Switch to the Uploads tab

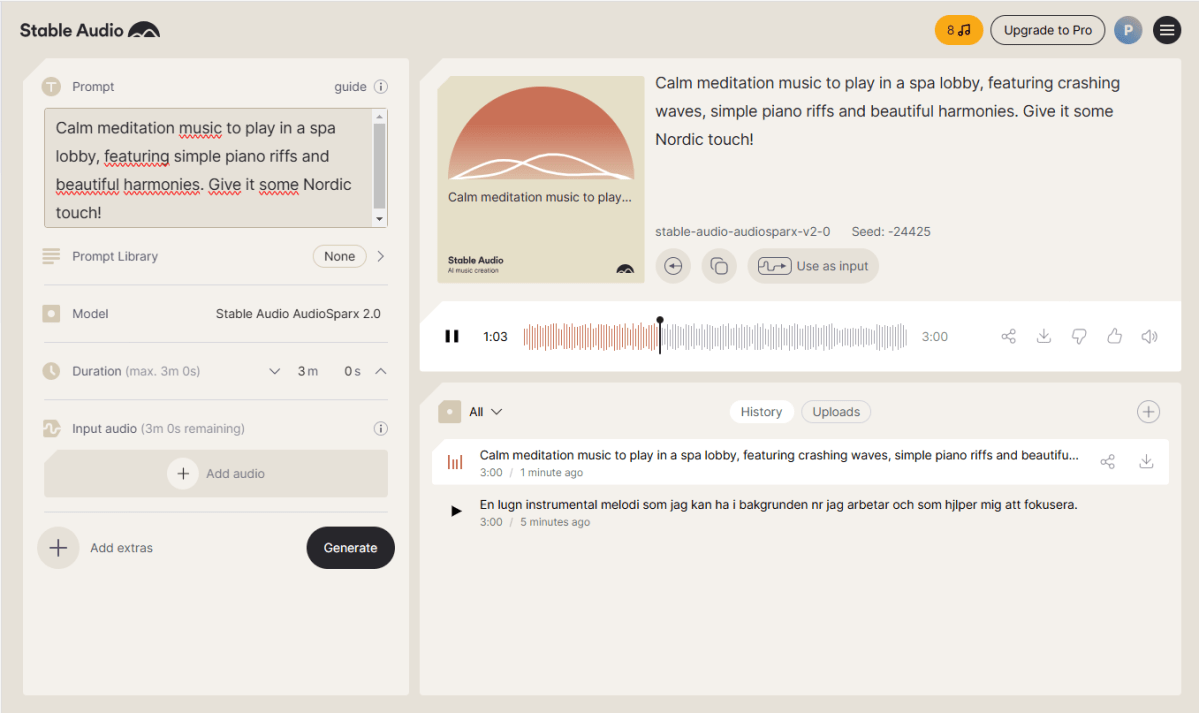[x=835, y=411]
